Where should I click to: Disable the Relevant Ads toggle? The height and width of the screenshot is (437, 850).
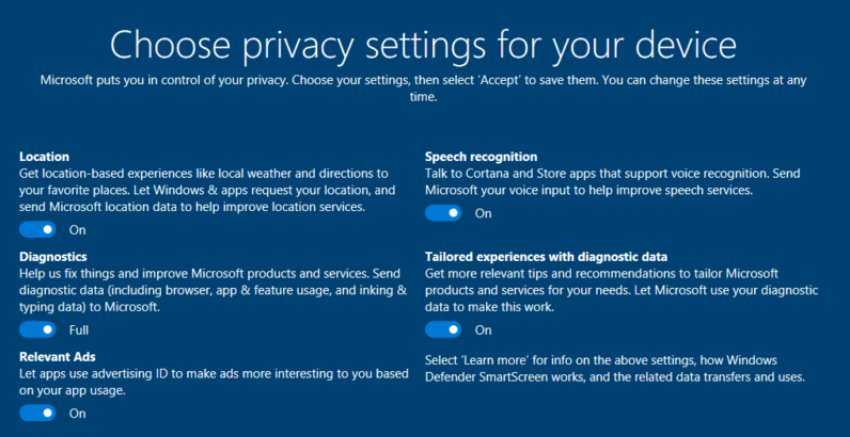[x=38, y=413]
